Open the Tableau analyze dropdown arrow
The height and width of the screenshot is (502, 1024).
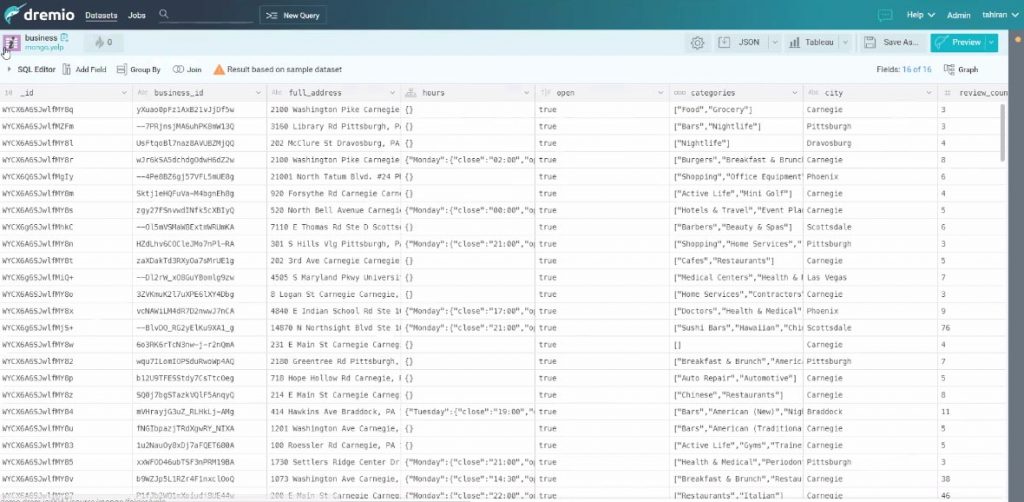pos(845,43)
